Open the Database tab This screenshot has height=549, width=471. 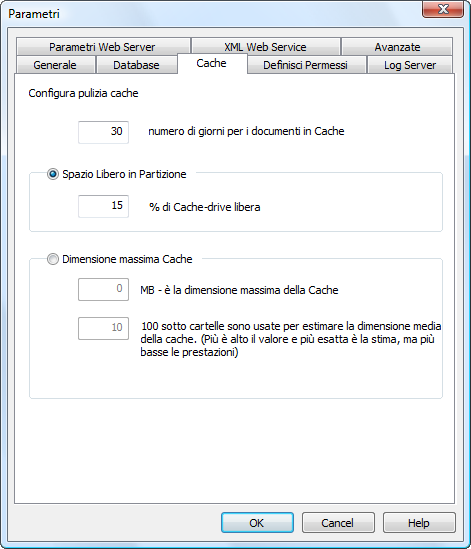[x=136, y=65]
